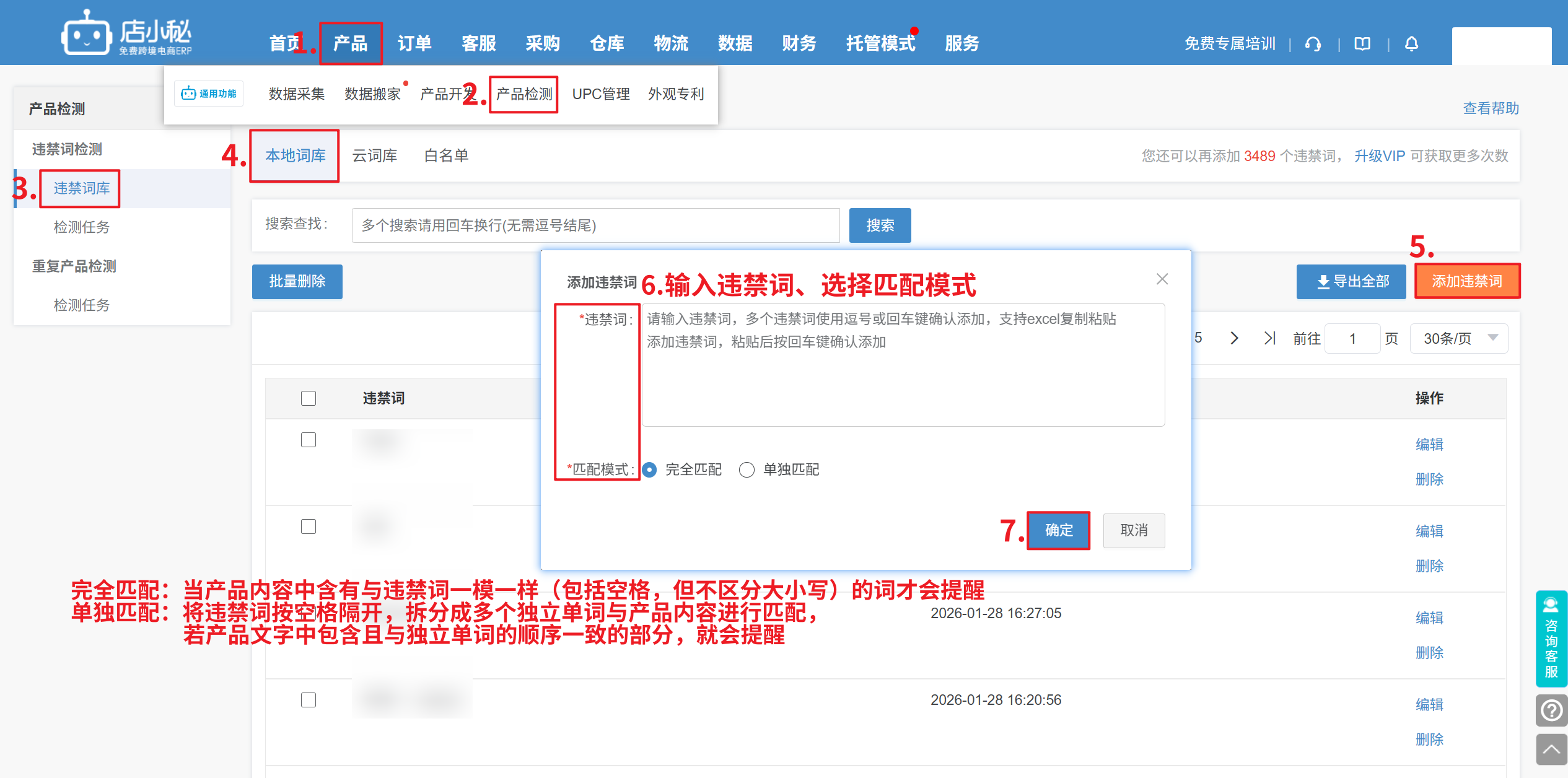
Task: Open the 30条/页 page size dropdown
Action: (1458, 338)
